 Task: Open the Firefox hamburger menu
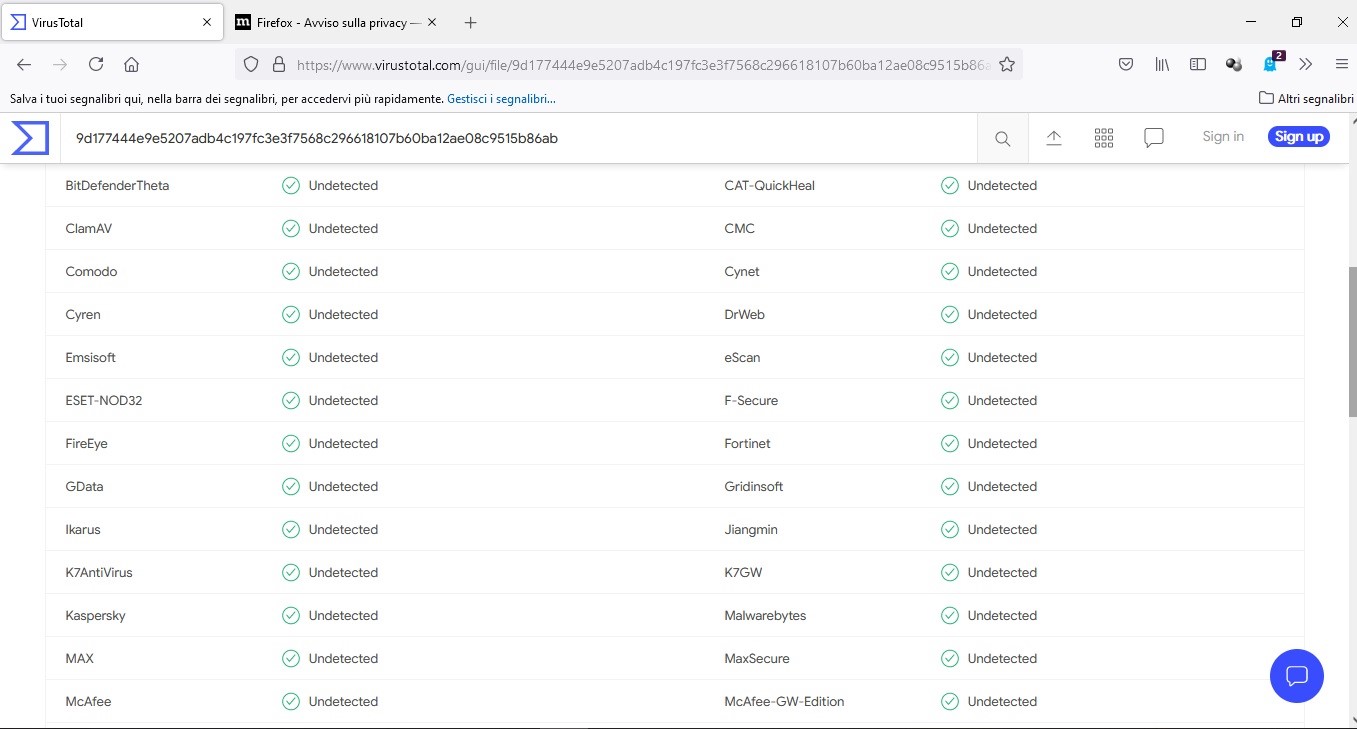tap(1341, 64)
